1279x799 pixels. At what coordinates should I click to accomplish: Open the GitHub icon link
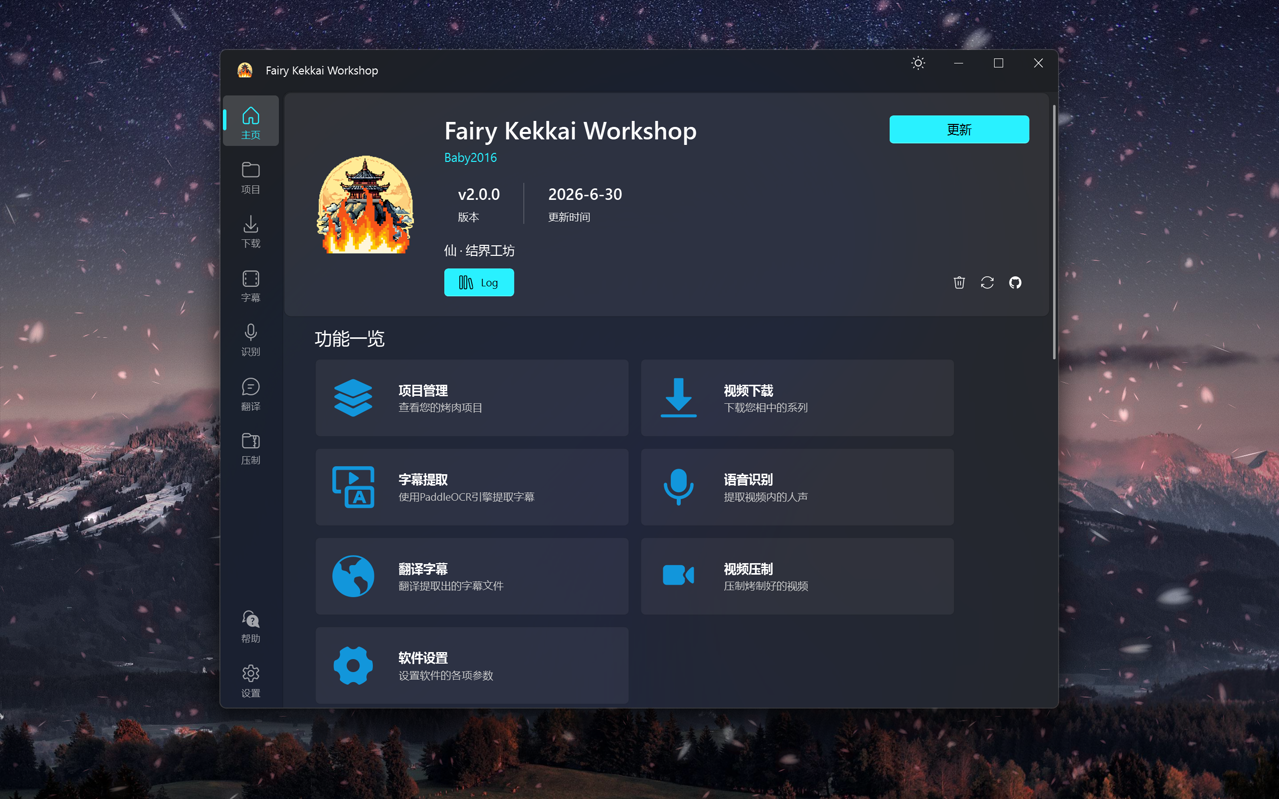pyautogui.click(x=1015, y=283)
